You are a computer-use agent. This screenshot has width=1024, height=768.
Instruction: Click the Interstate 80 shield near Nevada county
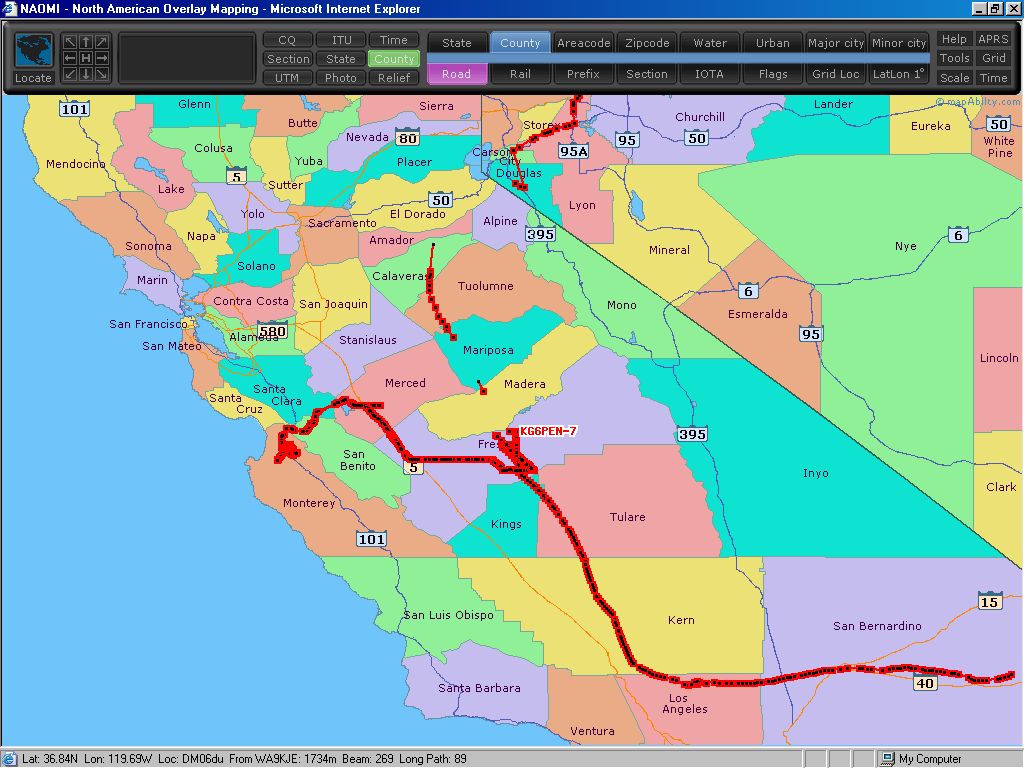(408, 138)
